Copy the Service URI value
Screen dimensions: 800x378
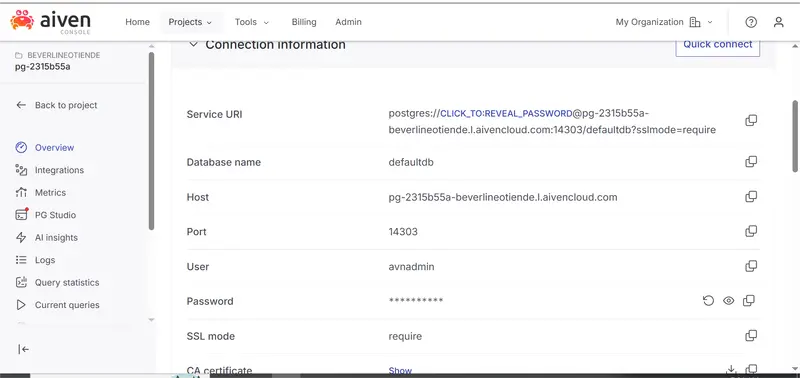(x=751, y=120)
